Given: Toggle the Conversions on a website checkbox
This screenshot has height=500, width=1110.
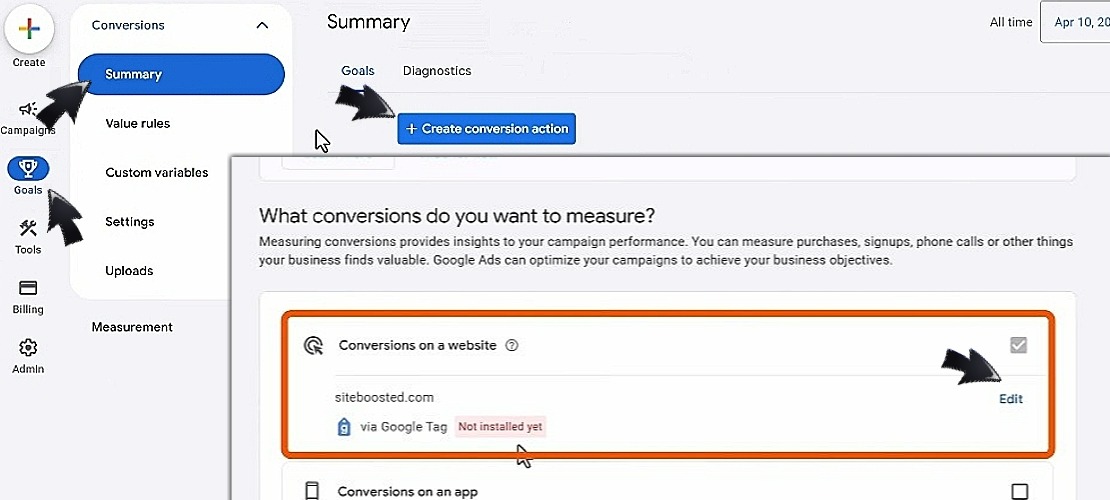Looking at the screenshot, I should (1019, 345).
